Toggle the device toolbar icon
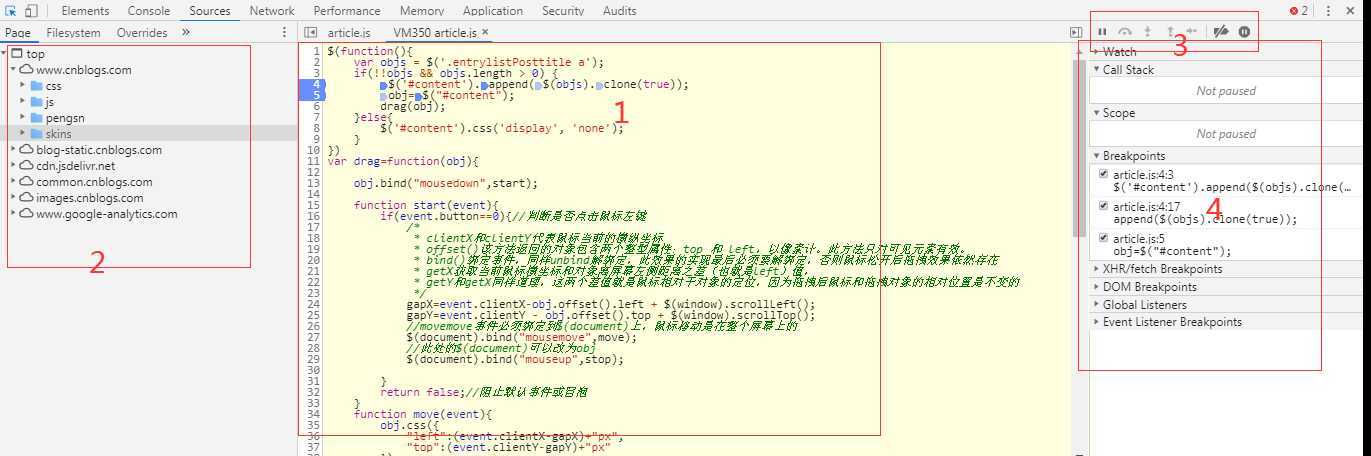1371x456 pixels. click(31, 11)
